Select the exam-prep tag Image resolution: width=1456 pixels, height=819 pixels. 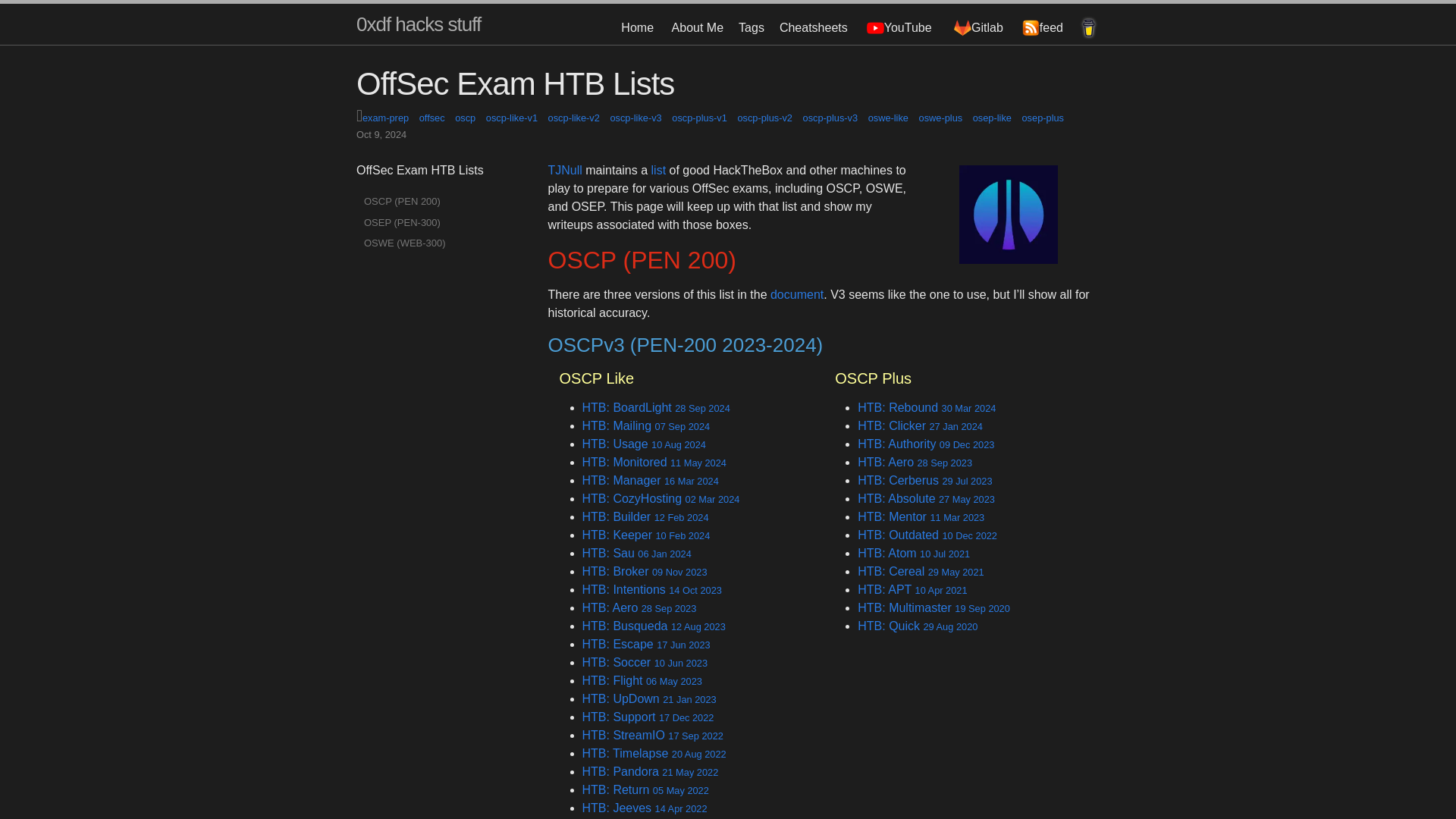[x=385, y=118]
